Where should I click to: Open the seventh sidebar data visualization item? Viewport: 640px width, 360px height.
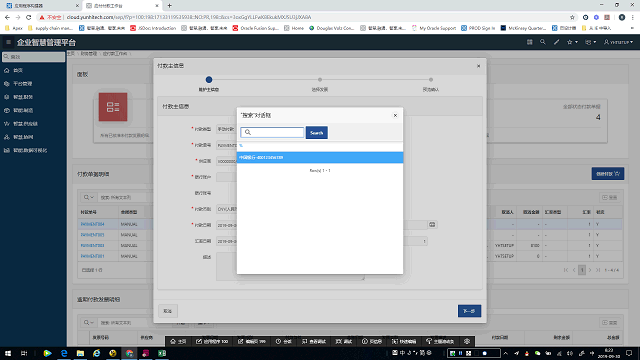[33, 150]
